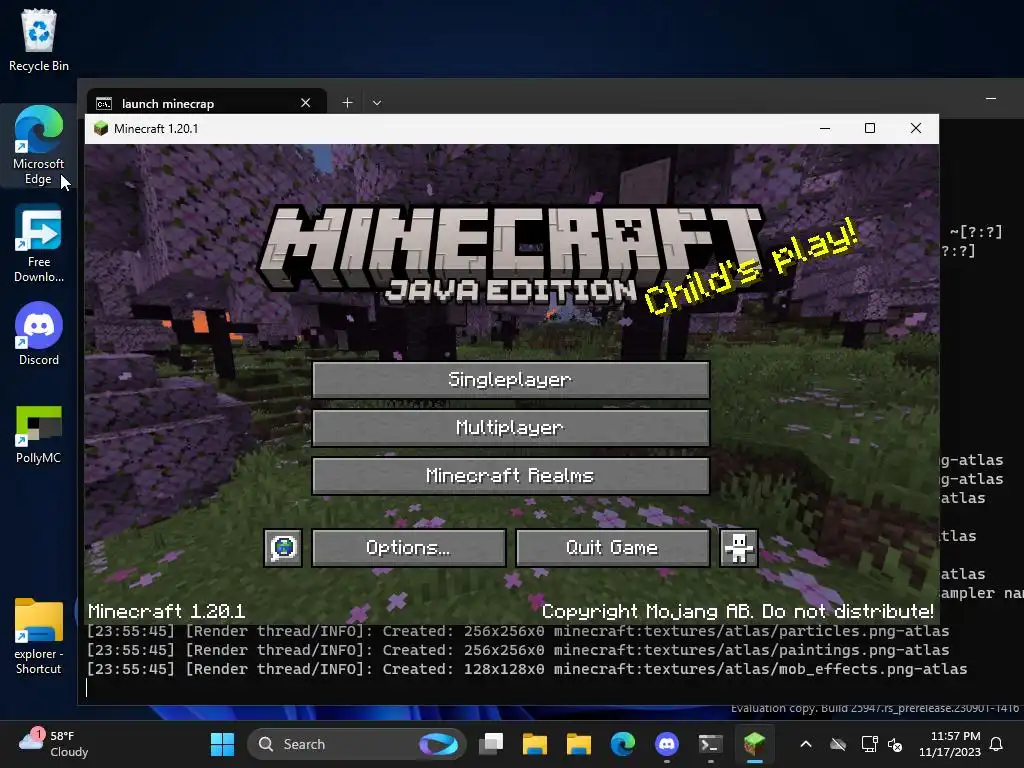Click the copyright Mojang AB text
The width and height of the screenshot is (1024, 768).
[738, 611]
